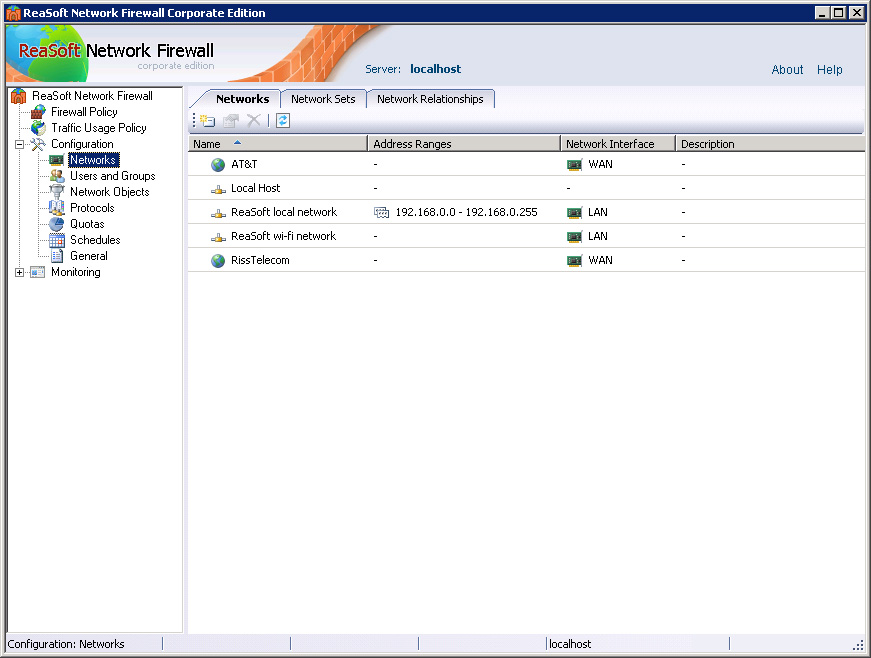Expand the Monitoring tree node
This screenshot has width=871, height=658.
[19, 272]
